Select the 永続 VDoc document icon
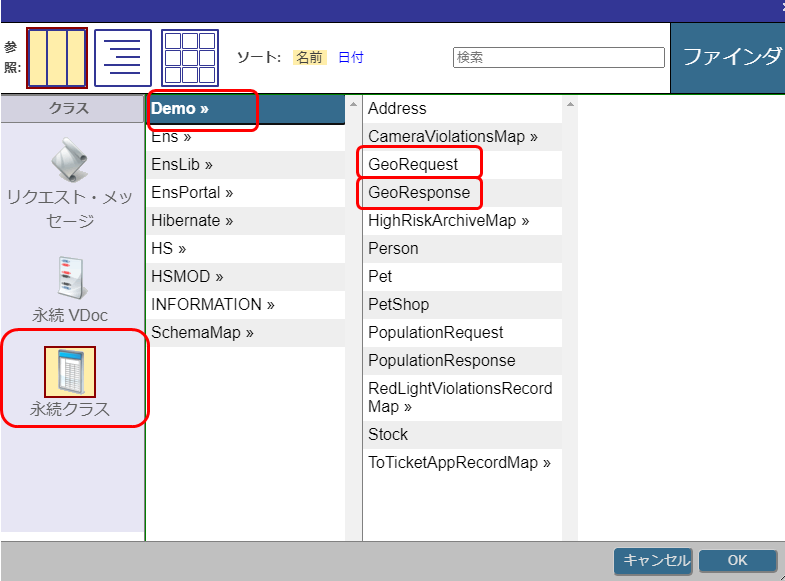 tap(70, 278)
